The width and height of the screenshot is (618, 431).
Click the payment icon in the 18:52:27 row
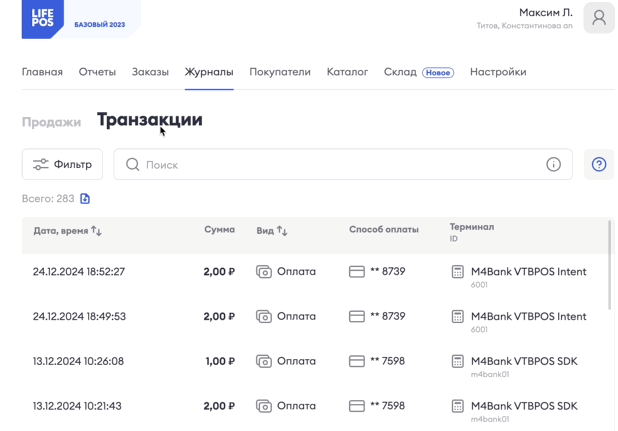pos(264,271)
